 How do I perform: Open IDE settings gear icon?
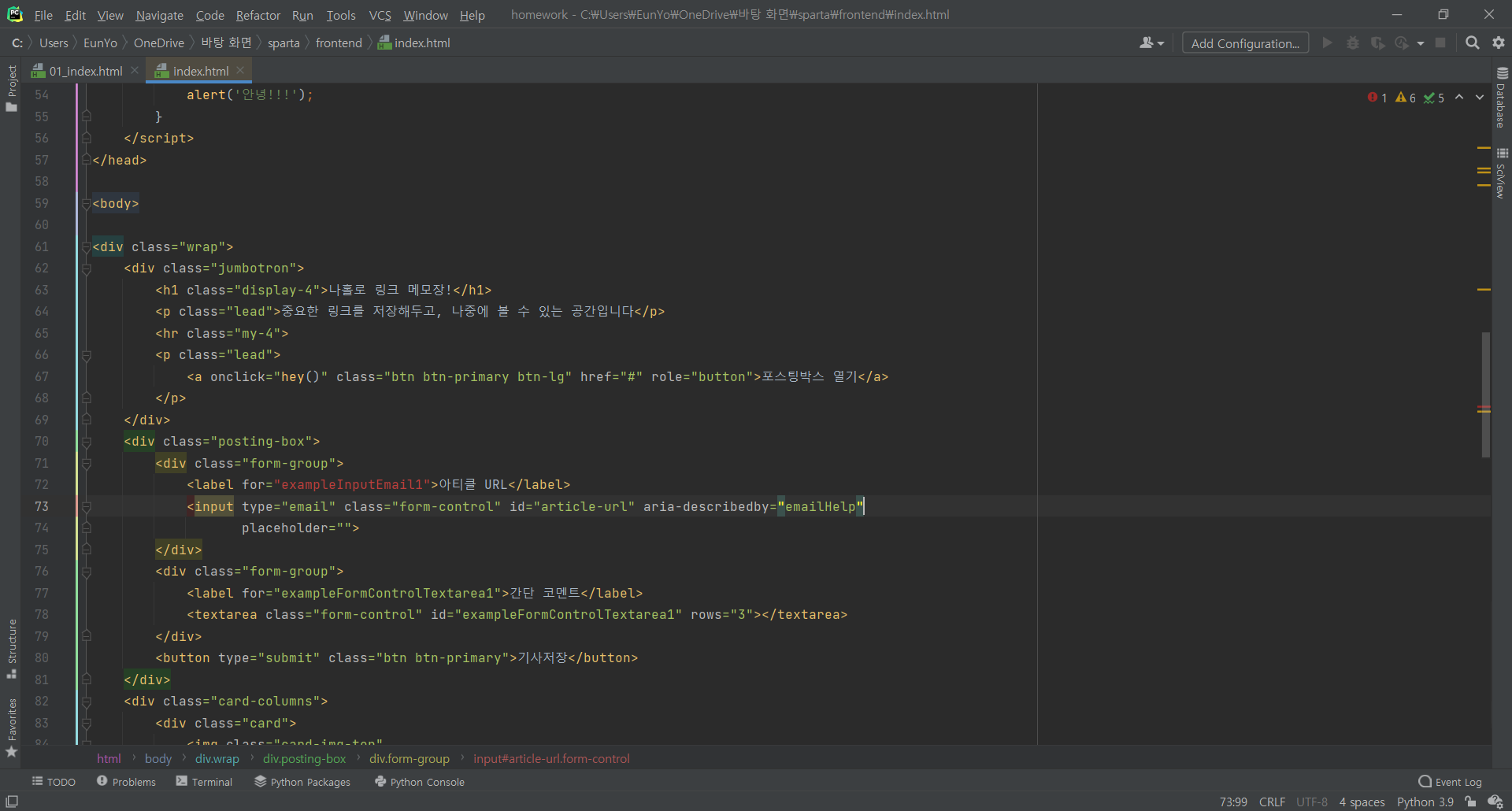click(x=1499, y=43)
